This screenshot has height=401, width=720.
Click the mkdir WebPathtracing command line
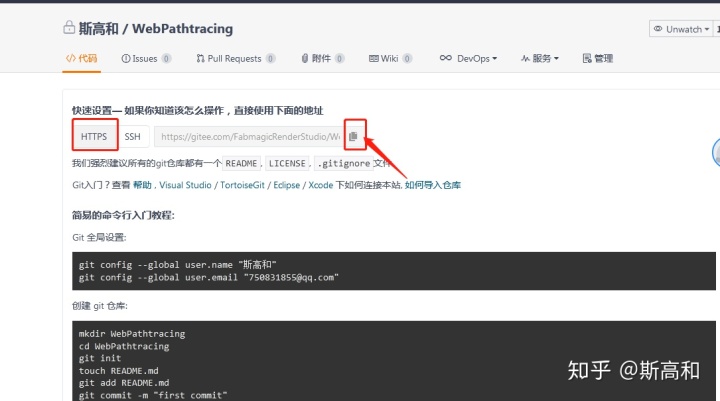click(132, 334)
